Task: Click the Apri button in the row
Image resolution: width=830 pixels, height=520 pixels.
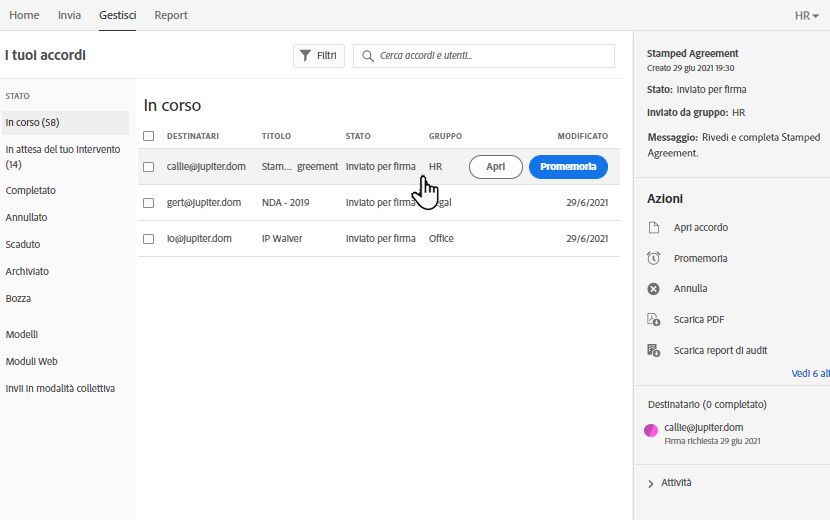Action: coord(495,167)
